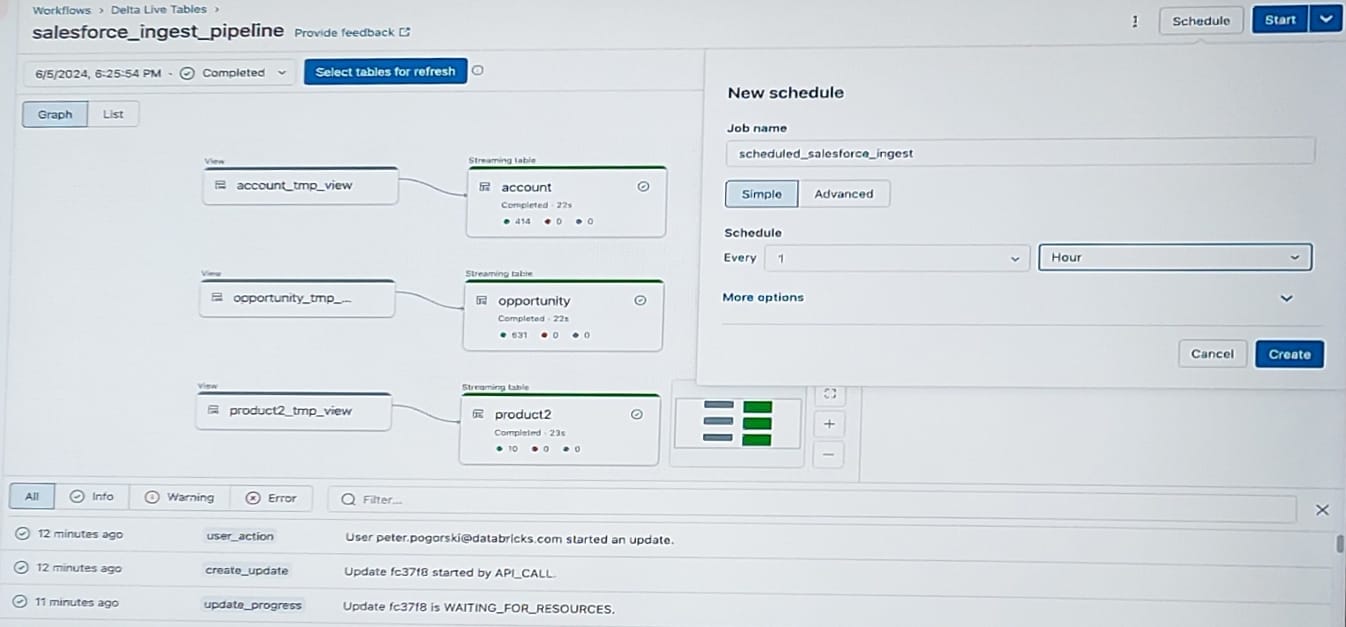The height and width of the screenshot is (627, 1346).
Task: Close the event log panel with X
Action: [1321, 510]
